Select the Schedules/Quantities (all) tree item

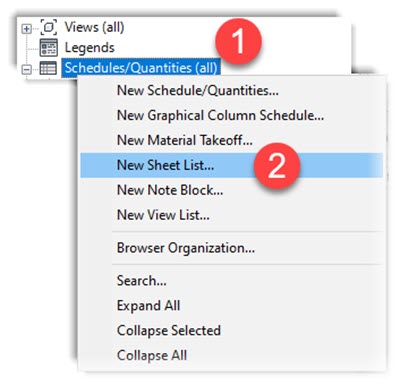141,68
